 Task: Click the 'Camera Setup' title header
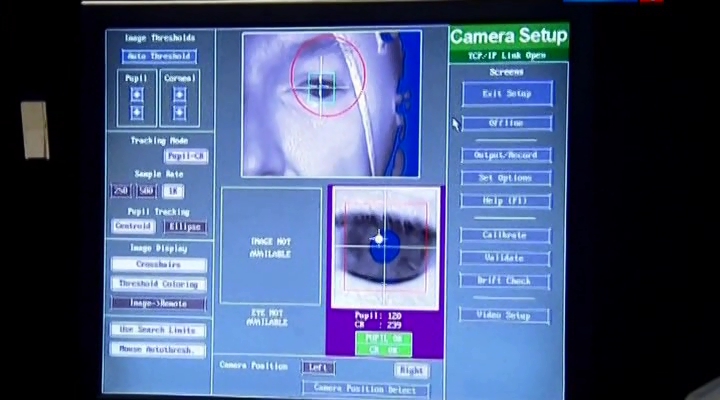(x=509, y=36)
